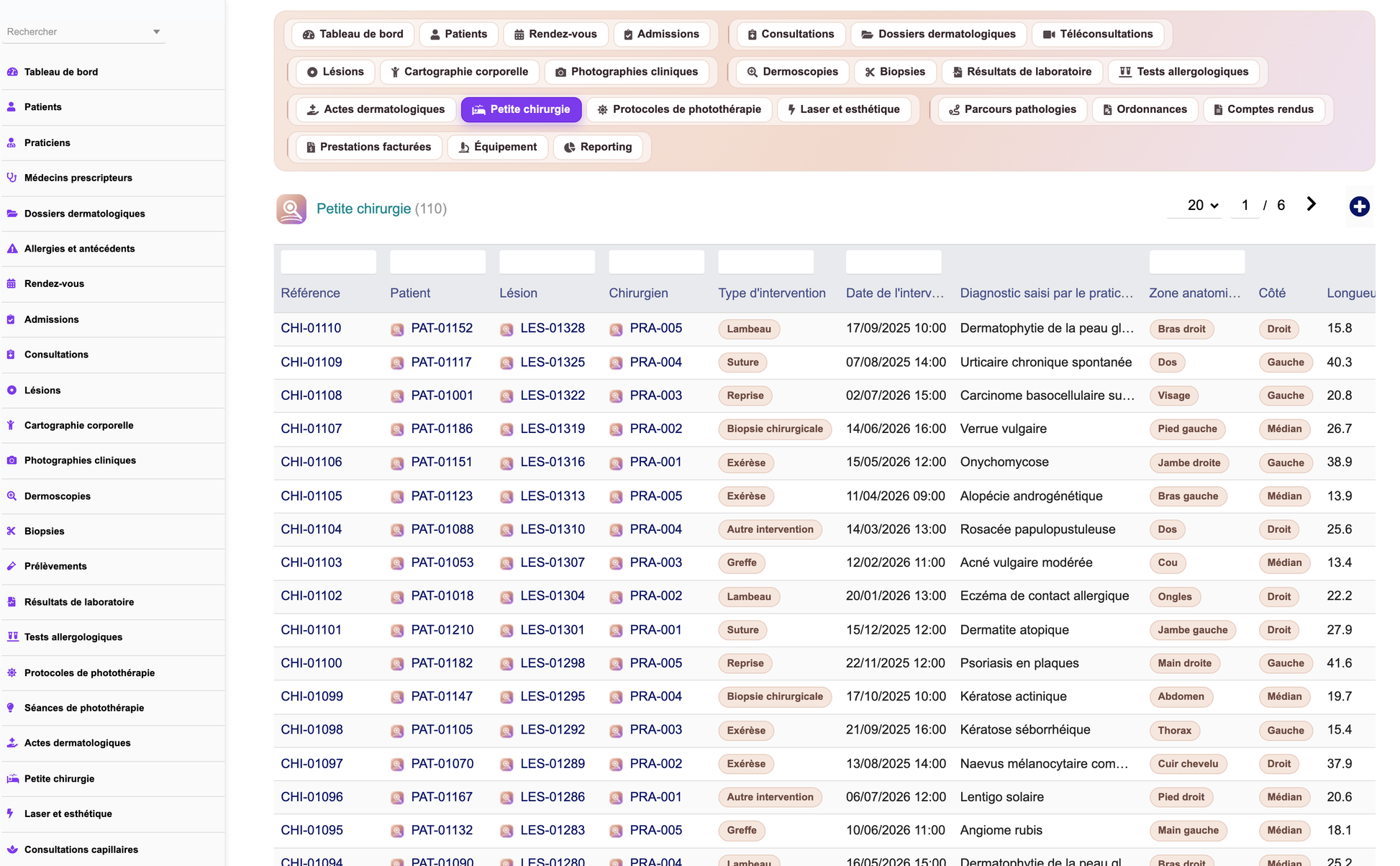Click practitioner icon beside PRA-003 in CHI-01108 row
This screenshot has width=1400, height=866.
point(616,396)
